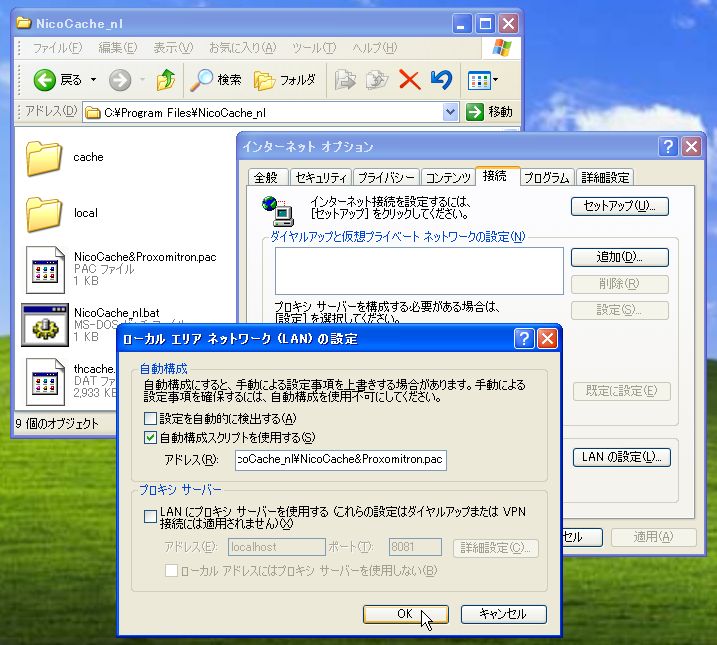Uncheck use automatic configuration script (自動構成スクリプトを使用する)

coord(150,437)
